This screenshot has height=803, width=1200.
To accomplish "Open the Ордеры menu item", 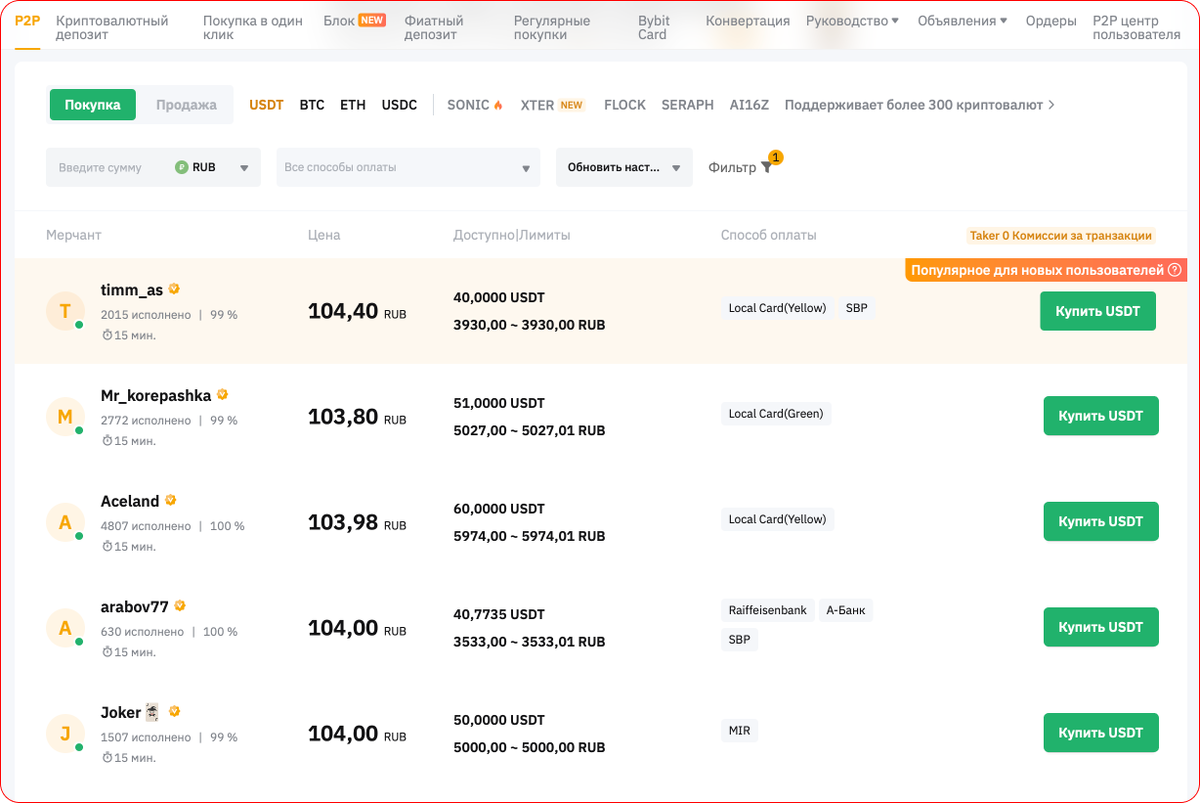I will (1050, 19).
